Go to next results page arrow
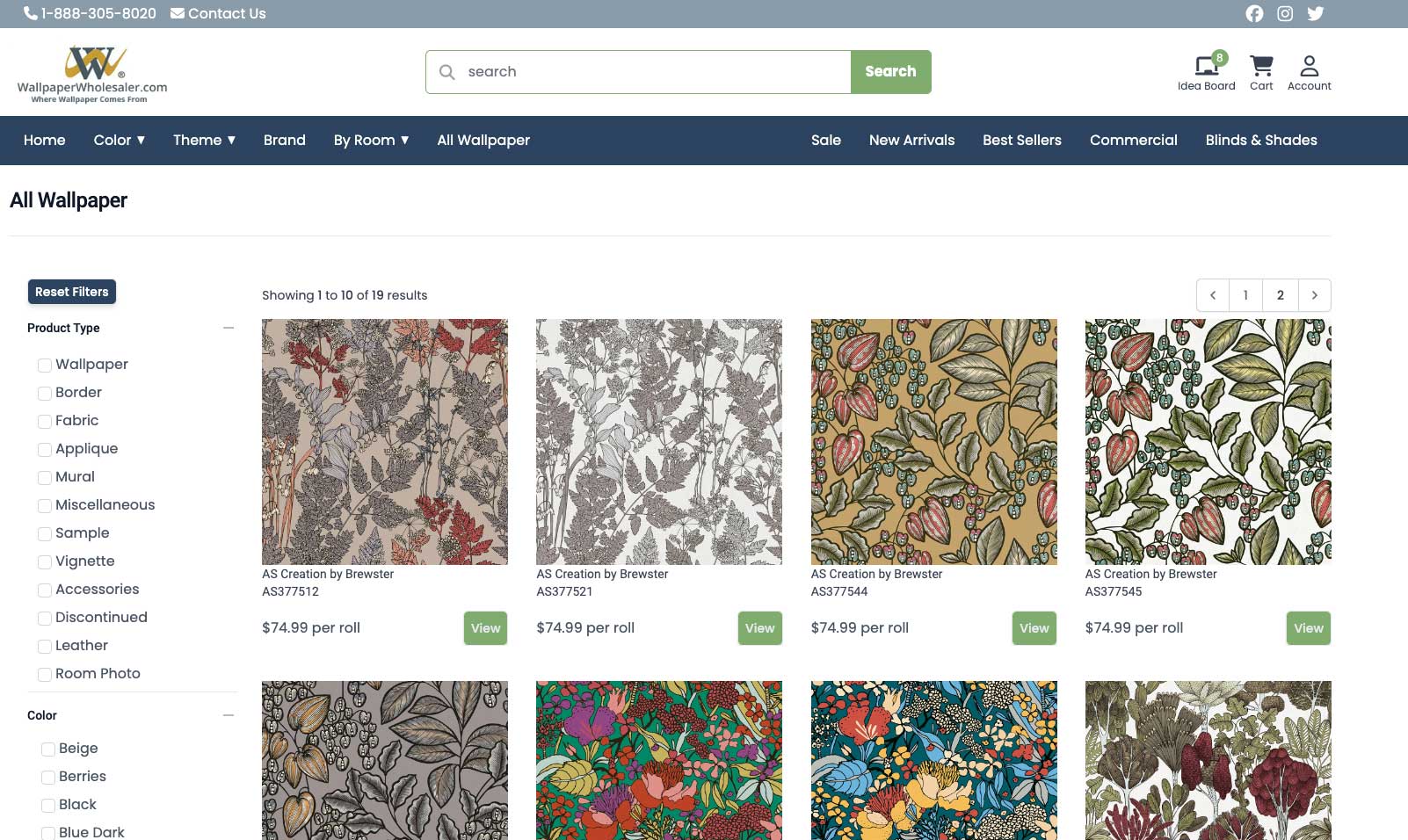 pyautogui.click(x=1314, y=295)
